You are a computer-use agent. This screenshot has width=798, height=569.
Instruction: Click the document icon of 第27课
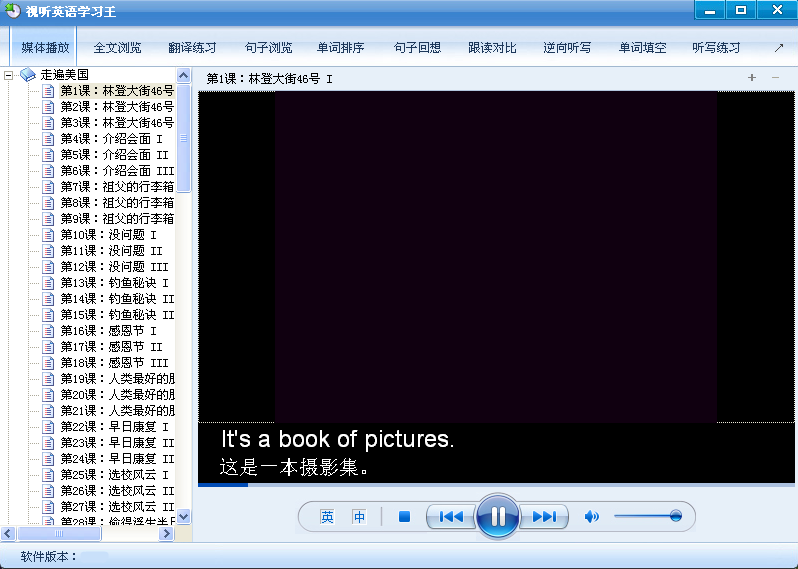pyautogui.click(x=48, y=507)
